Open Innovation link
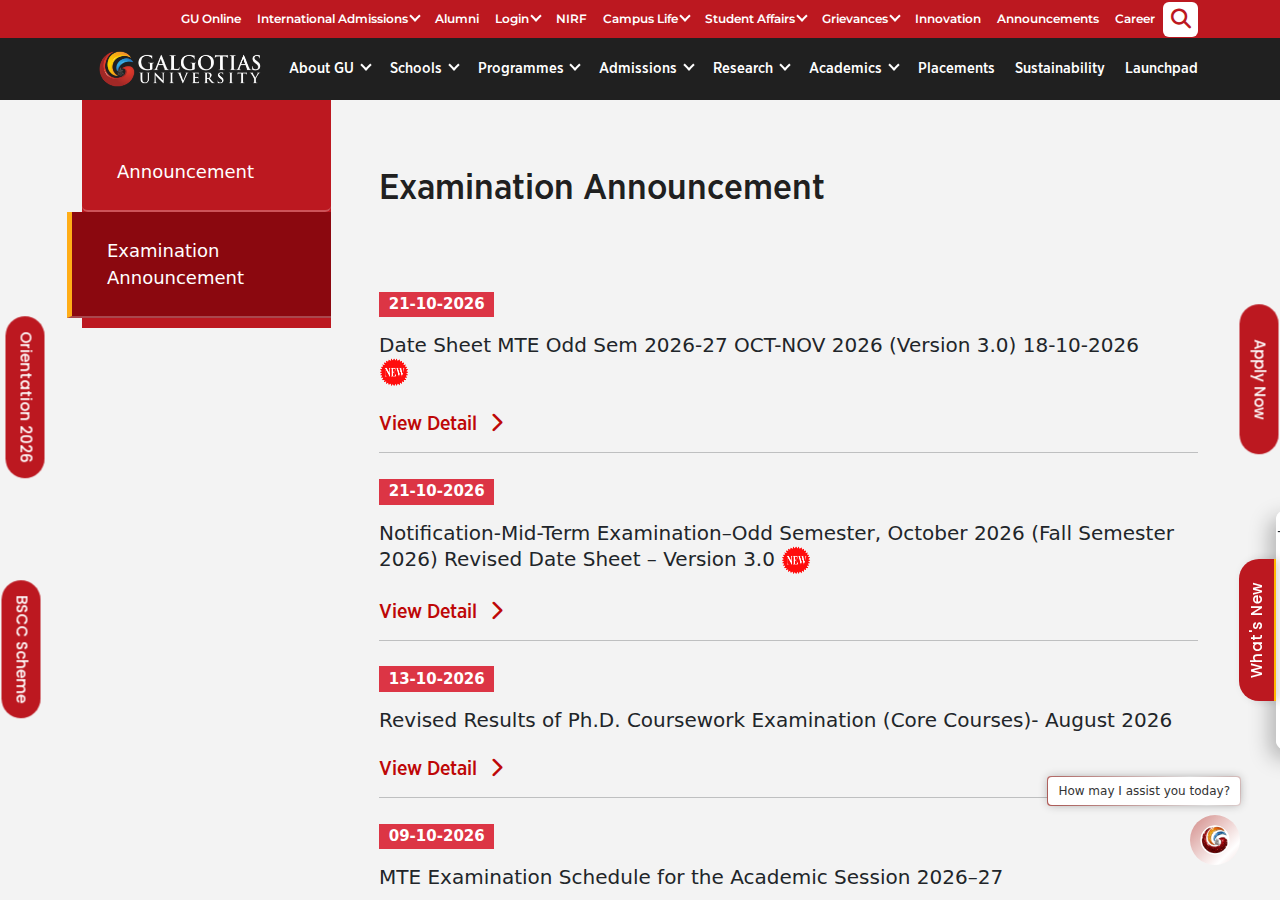 pos(948,19)
